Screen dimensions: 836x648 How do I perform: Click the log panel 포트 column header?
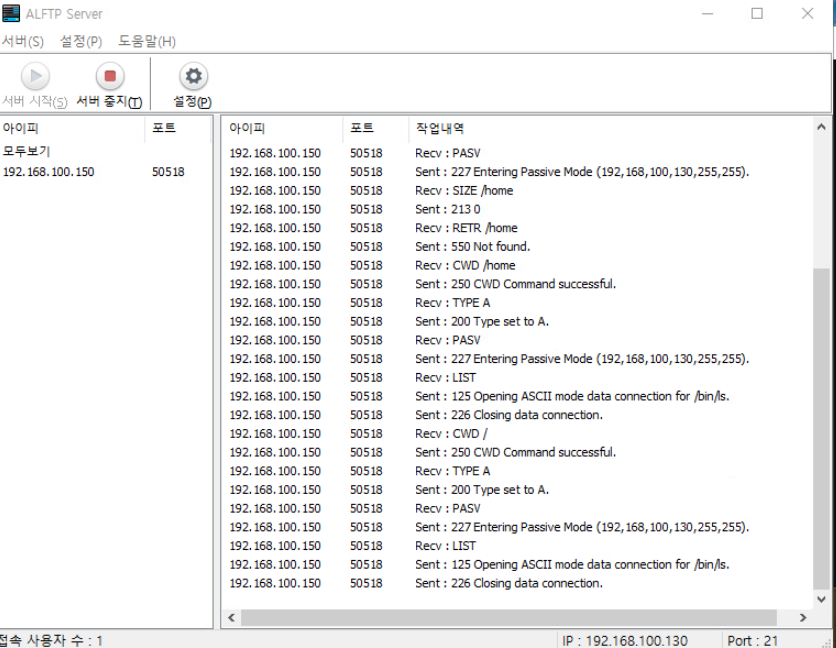(x=376, y=129)
